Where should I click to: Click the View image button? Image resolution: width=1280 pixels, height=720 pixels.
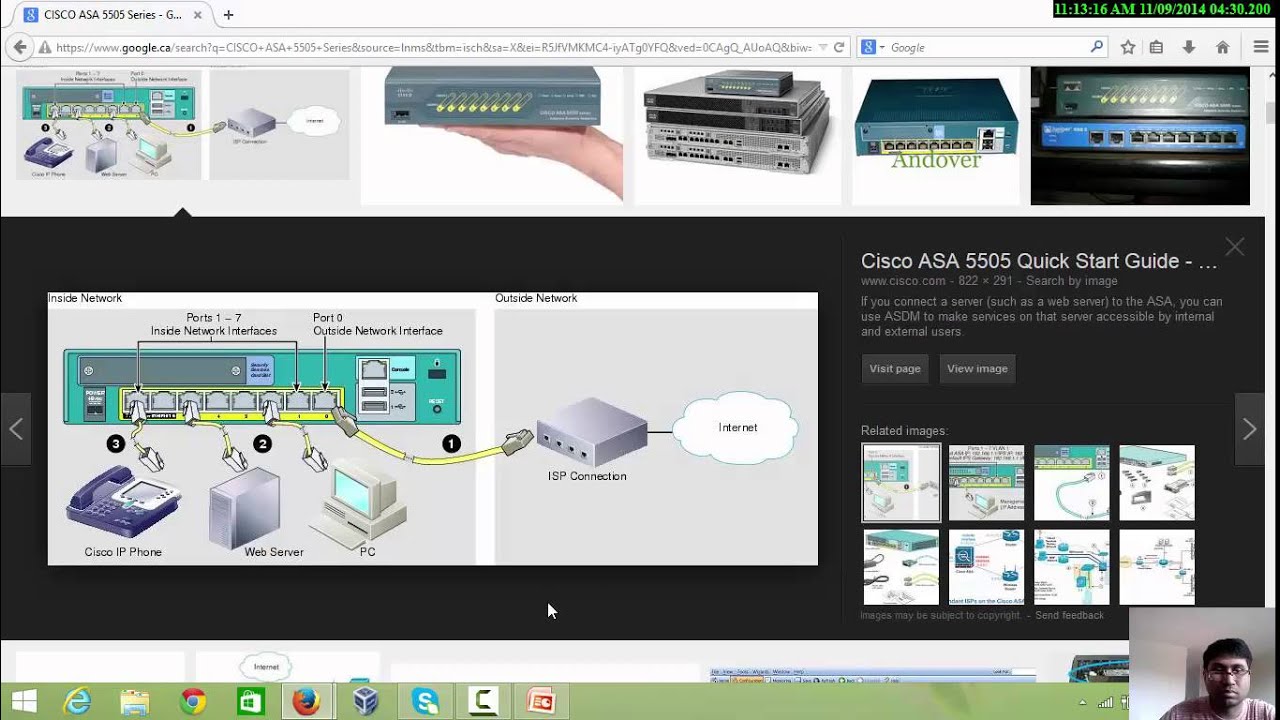tap(977, 368)
